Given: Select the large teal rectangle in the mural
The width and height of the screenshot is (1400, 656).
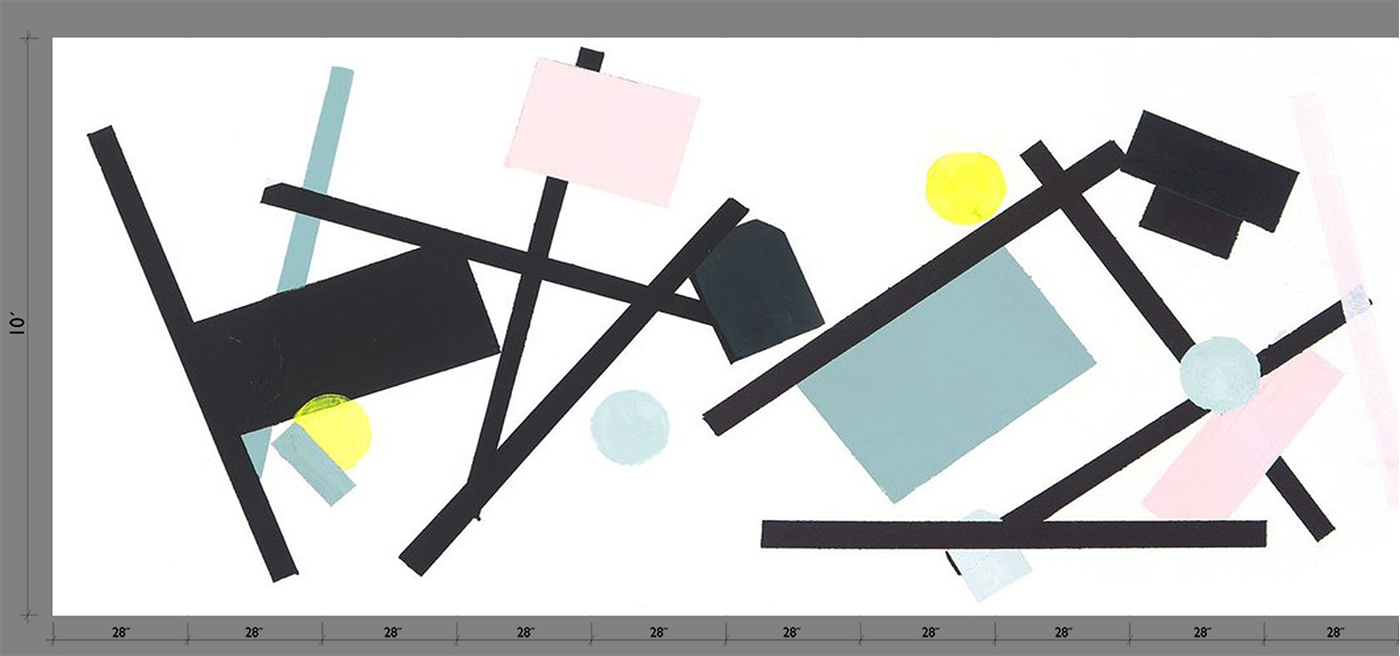Looking at the screenshot, I should [946, 374].
